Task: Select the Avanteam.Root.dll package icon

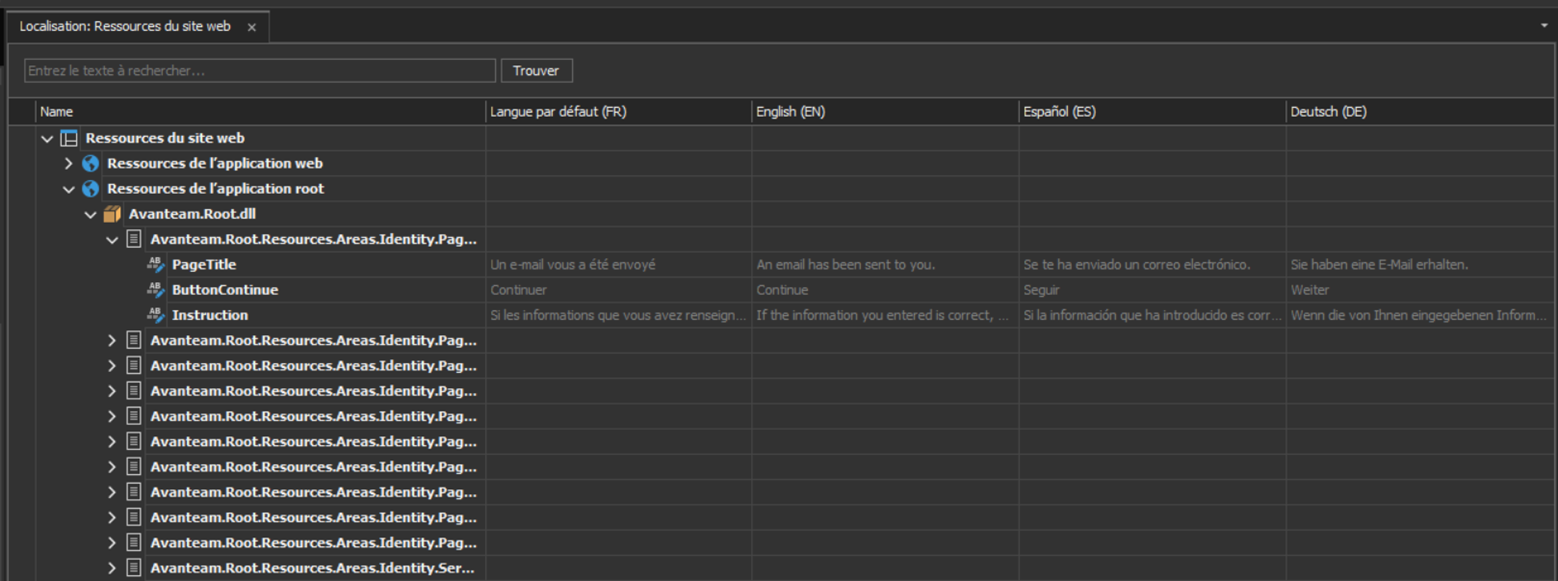Action: coord(112,214)
